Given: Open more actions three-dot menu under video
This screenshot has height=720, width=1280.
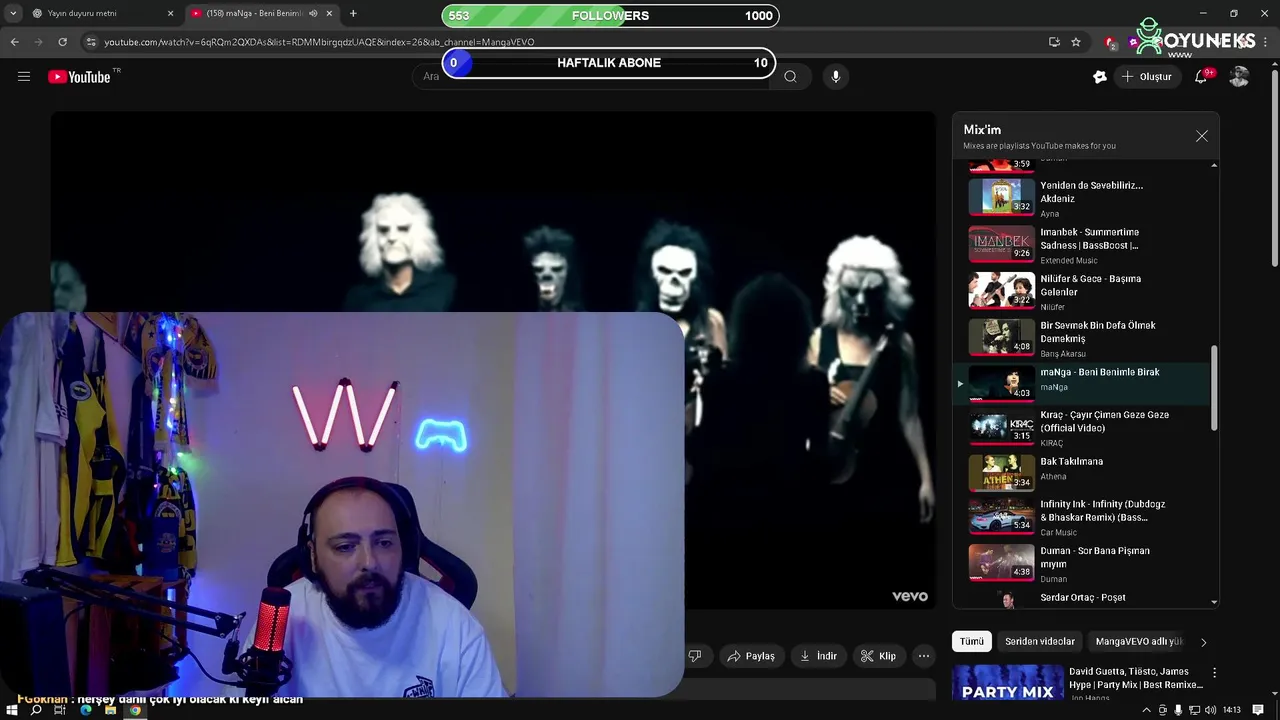Looking at the screenshot, I should (924, 656).
